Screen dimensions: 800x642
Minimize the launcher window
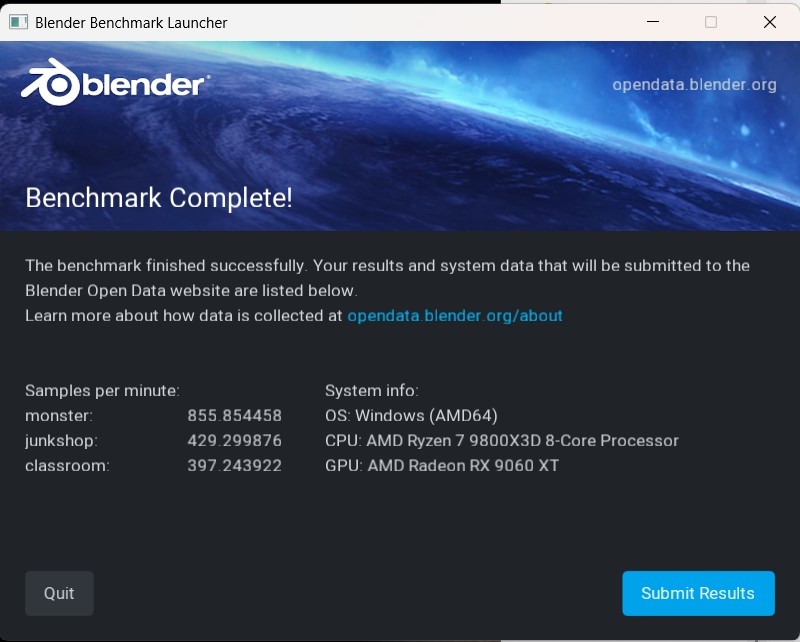(652, 21)
